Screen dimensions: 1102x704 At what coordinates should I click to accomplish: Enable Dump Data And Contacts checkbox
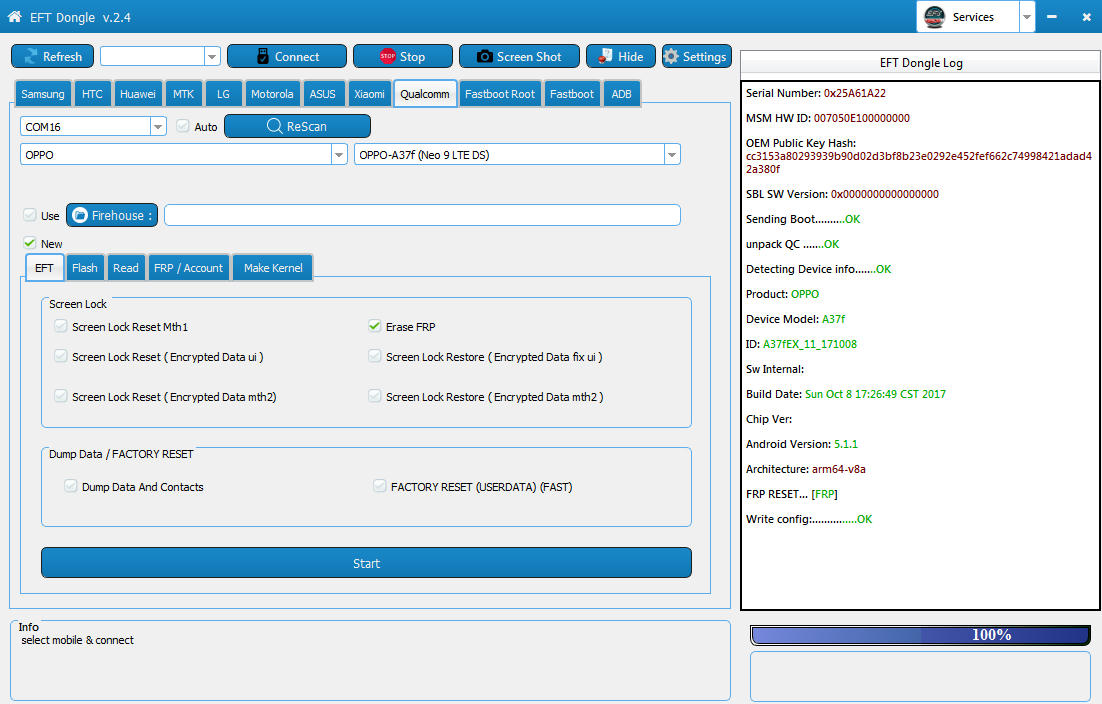[x=71, y=486]
